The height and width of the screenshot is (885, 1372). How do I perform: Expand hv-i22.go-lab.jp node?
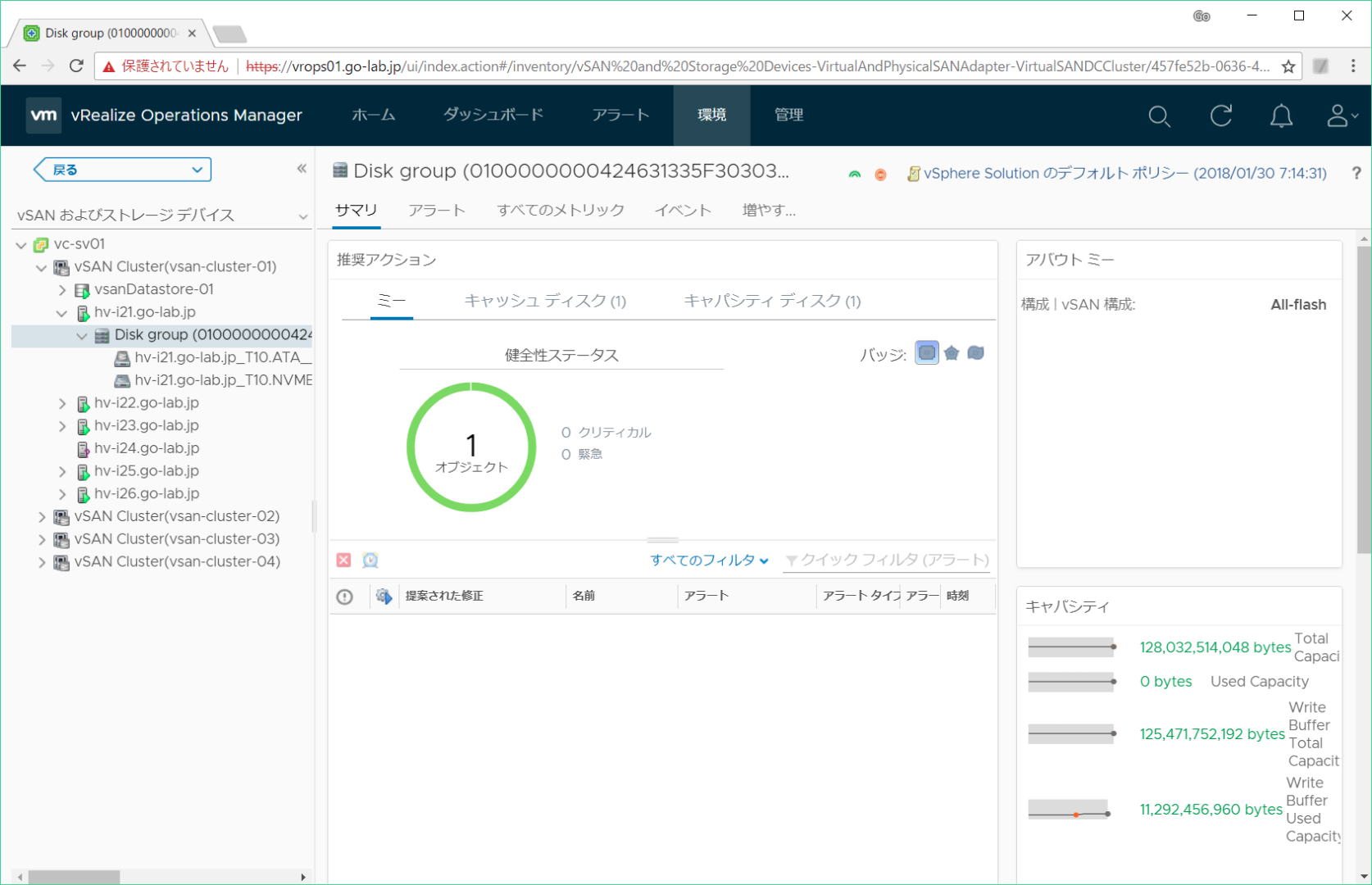(x=62, y=403)
